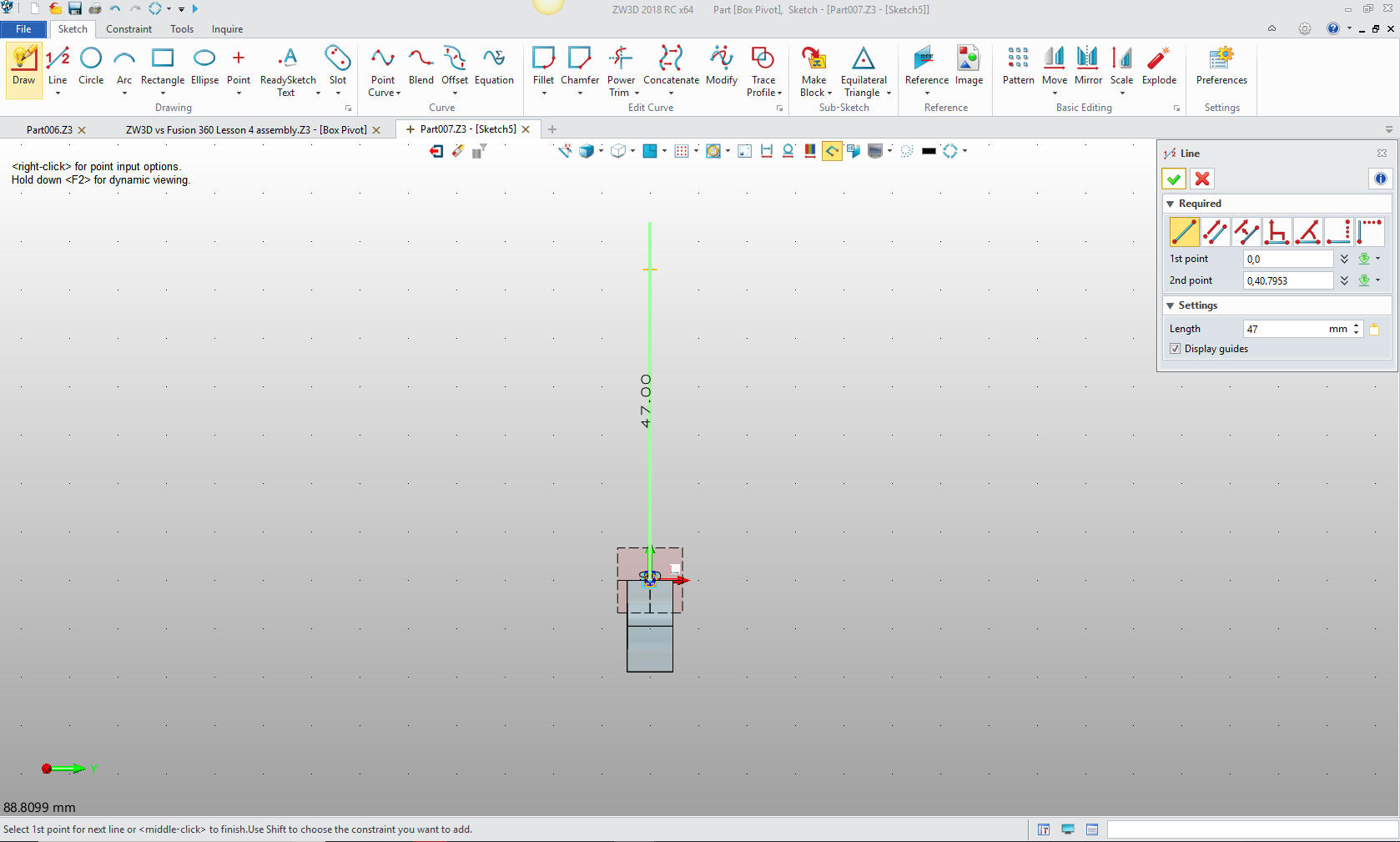Image resolution: width=1400 pixels, height=842 pixels.
Task: Click the Power Trim tool
Action: [x=621, y=67]
